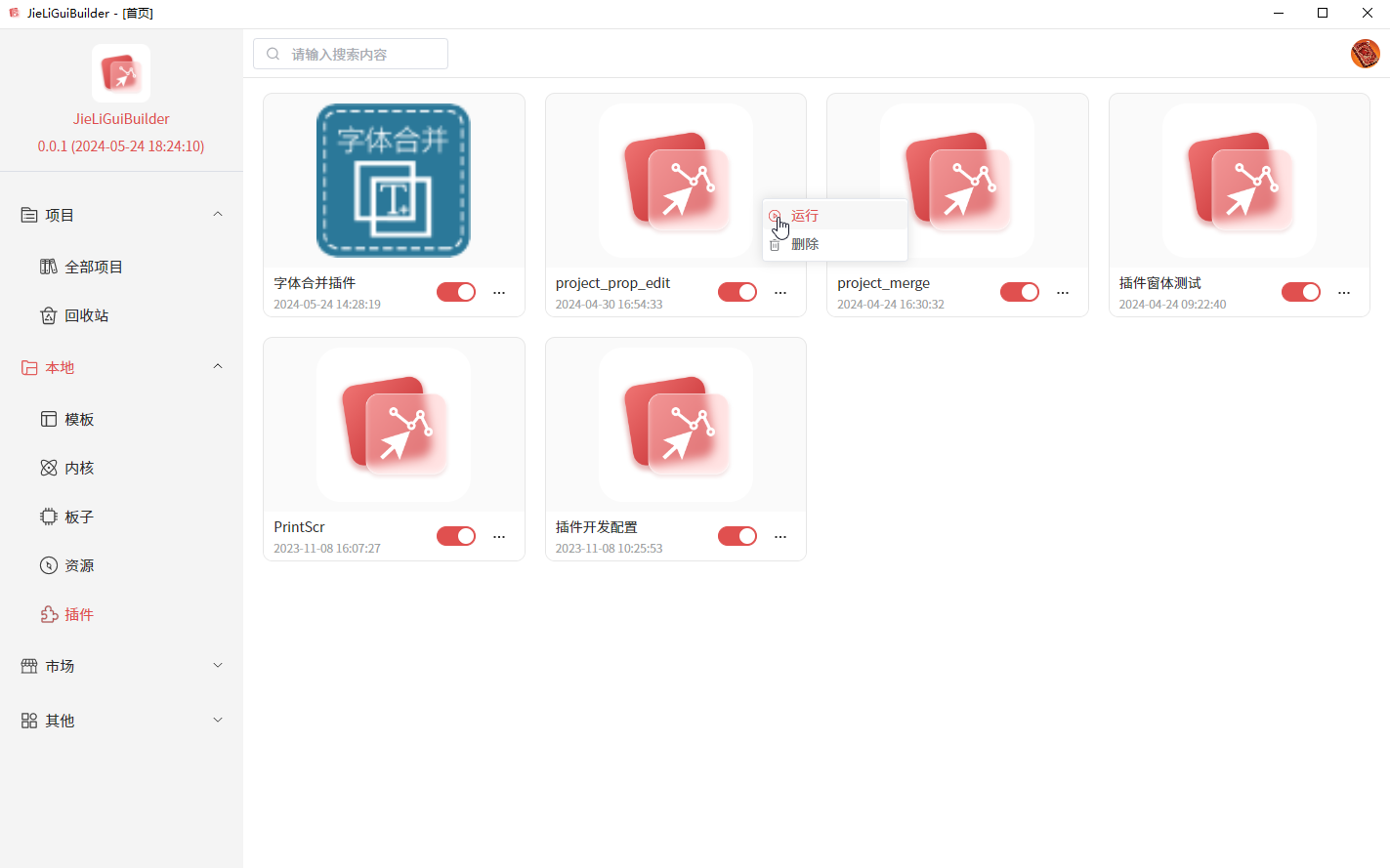Expand the 其他 section chevron
The width and height of the screenshot is (1390, 868).
coord(218,720)
